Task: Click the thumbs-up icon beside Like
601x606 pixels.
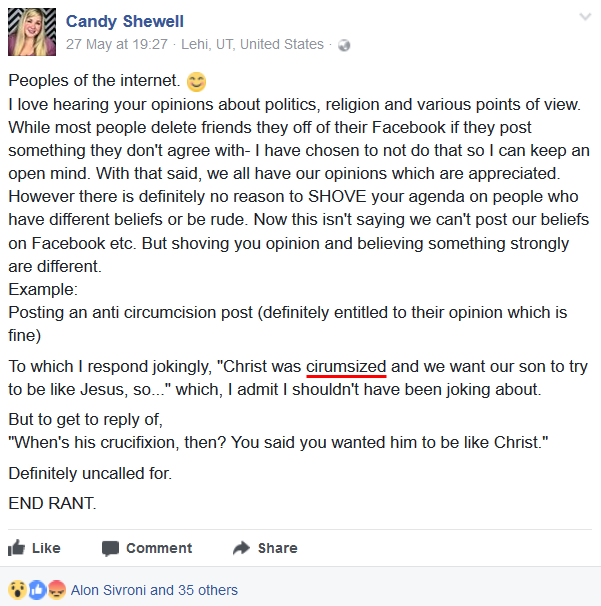Action: pyautogui.click(x=17, y=548)
